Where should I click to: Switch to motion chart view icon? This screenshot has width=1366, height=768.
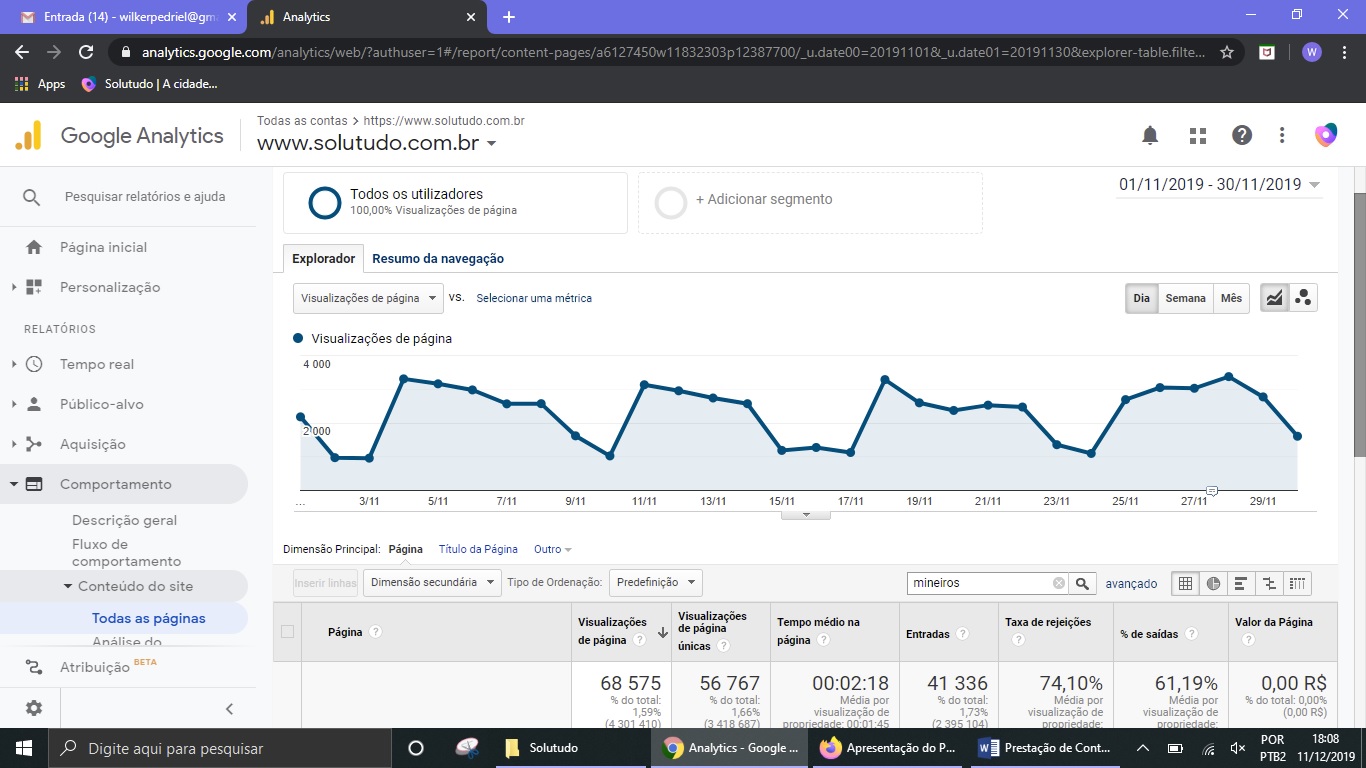point(1303,298)
